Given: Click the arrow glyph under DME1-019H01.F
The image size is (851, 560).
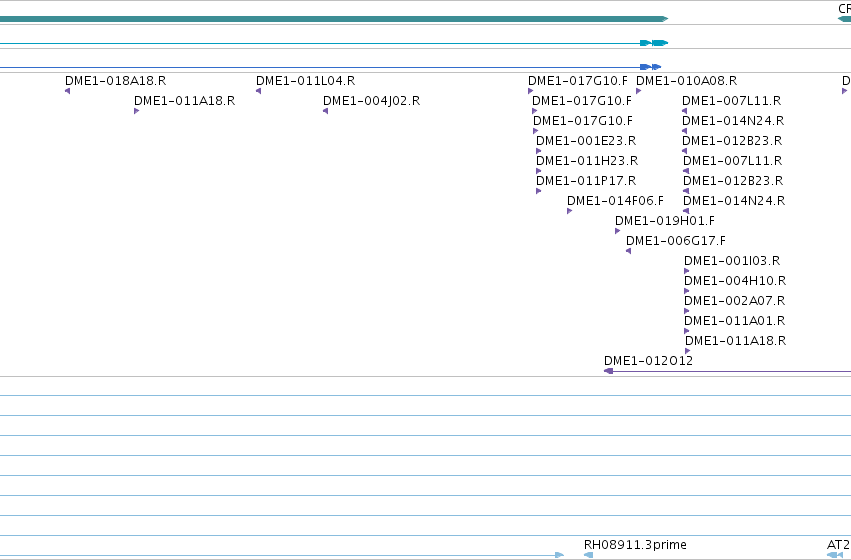Looking at the screenshot, I should click(618, 231).
